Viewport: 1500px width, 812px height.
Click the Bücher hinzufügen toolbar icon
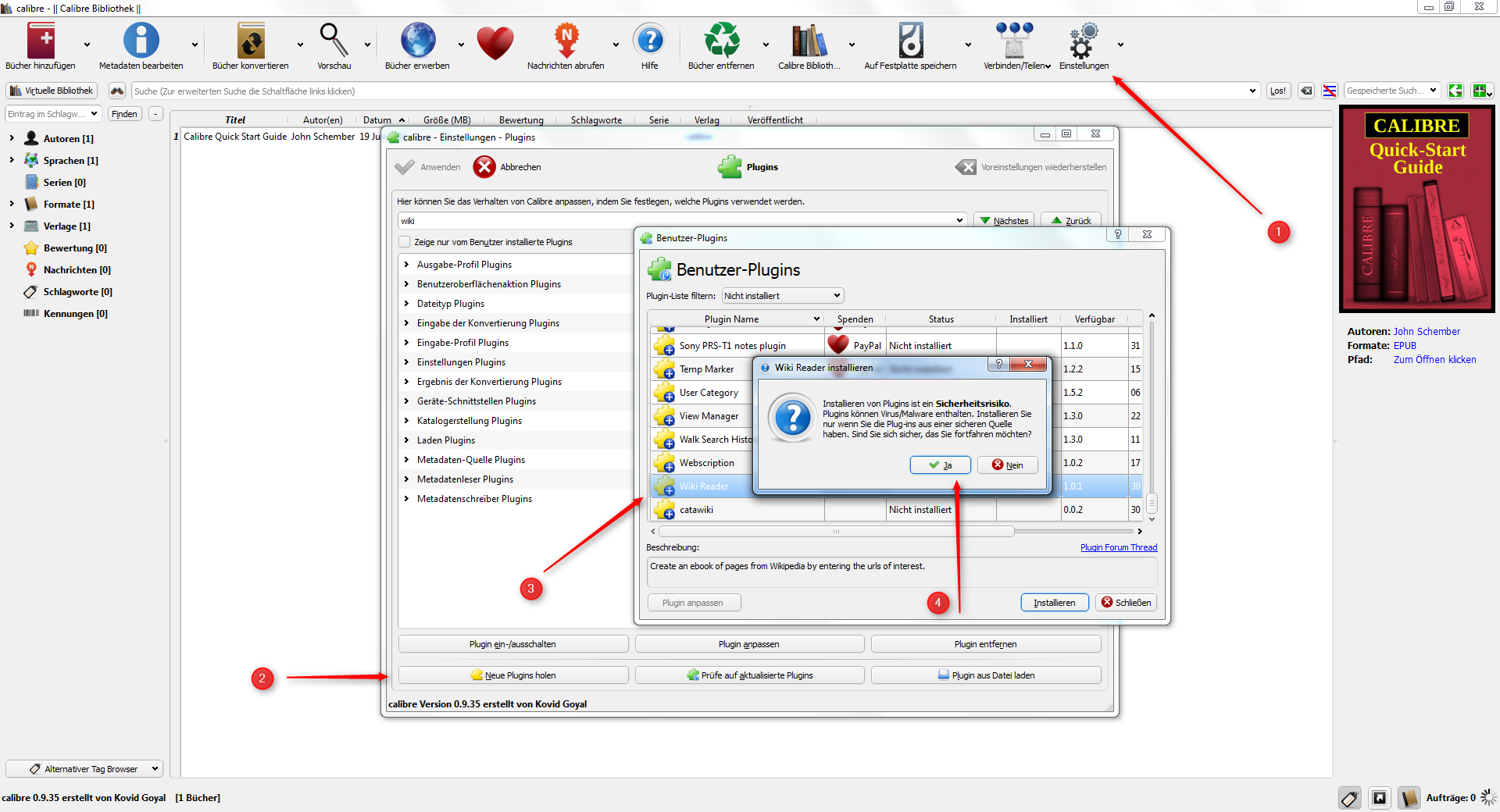[x=41, y=41]
